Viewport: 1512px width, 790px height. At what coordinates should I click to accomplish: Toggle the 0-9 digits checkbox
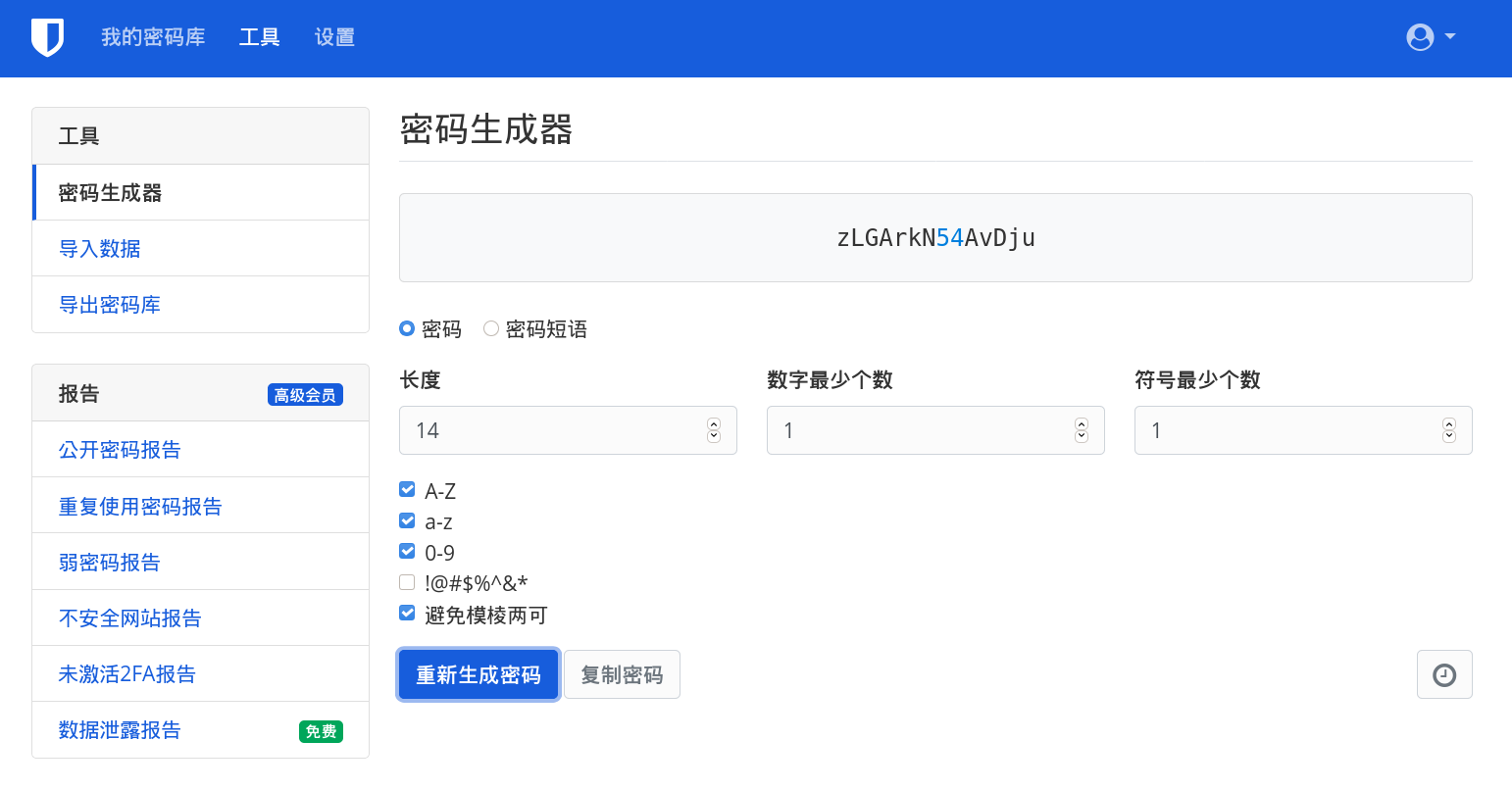pyautogui.click(x=407, y=552)
